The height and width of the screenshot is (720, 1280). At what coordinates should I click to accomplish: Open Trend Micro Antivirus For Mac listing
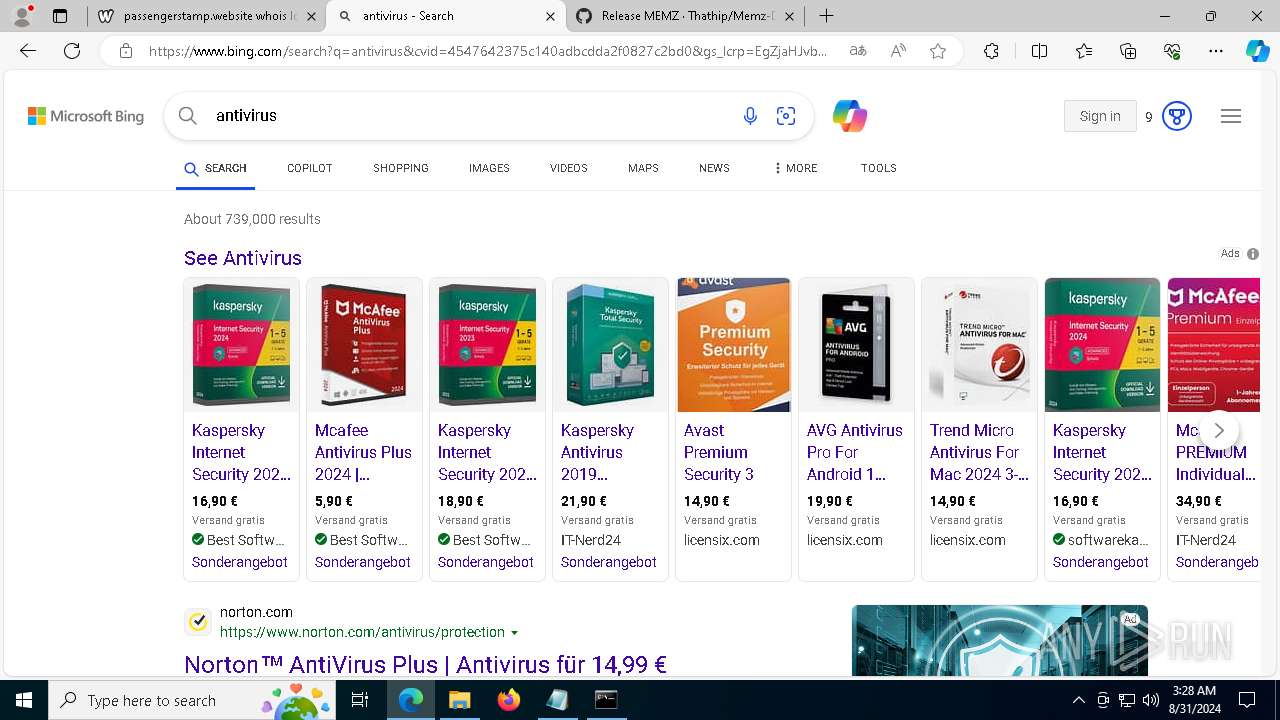click(x=979, y=452)
